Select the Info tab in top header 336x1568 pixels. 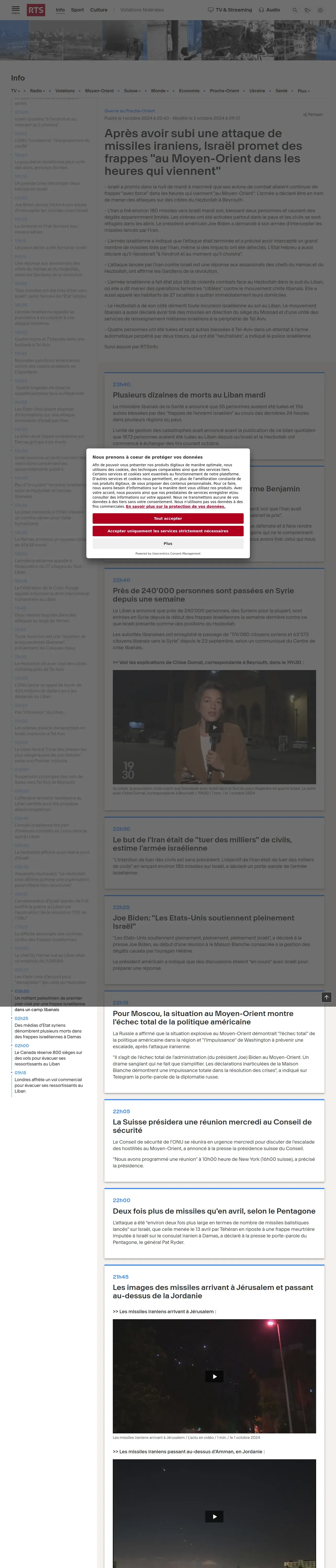point(60,10)
